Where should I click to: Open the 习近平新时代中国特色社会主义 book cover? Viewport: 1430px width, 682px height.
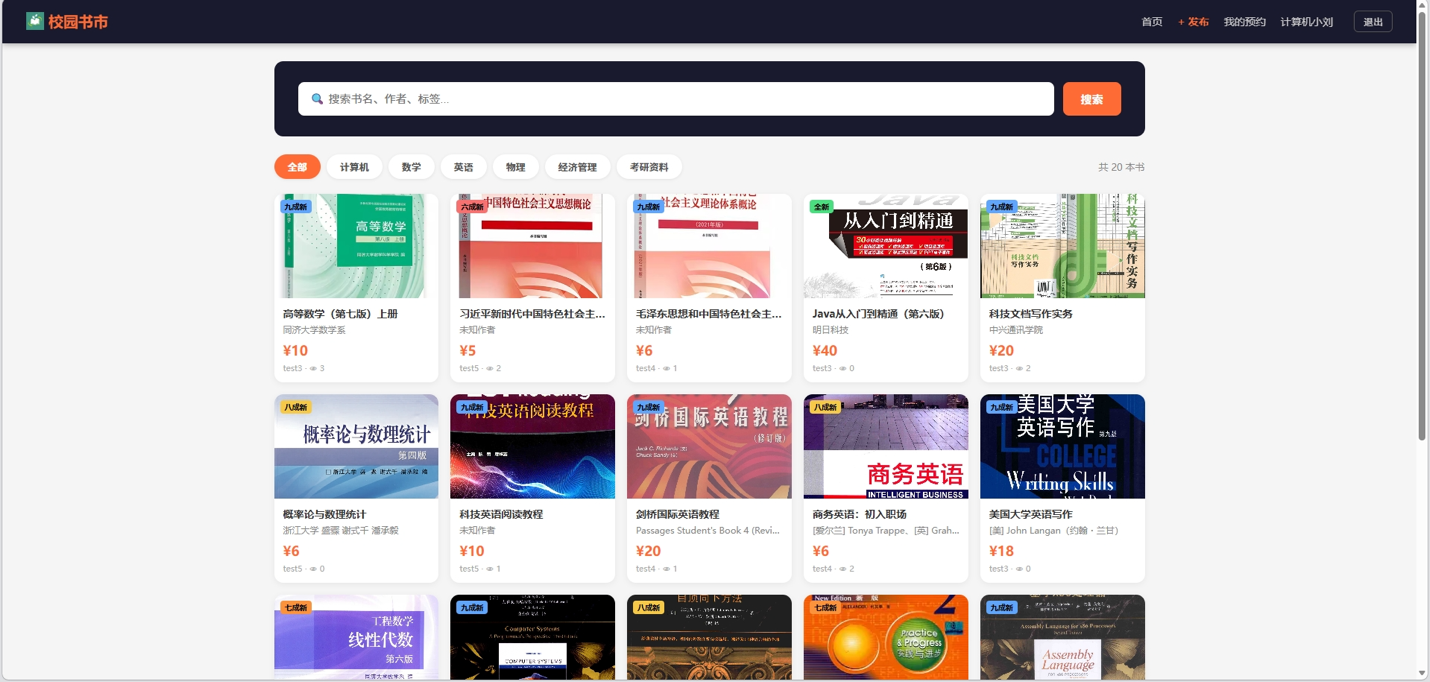pos(532,246)
